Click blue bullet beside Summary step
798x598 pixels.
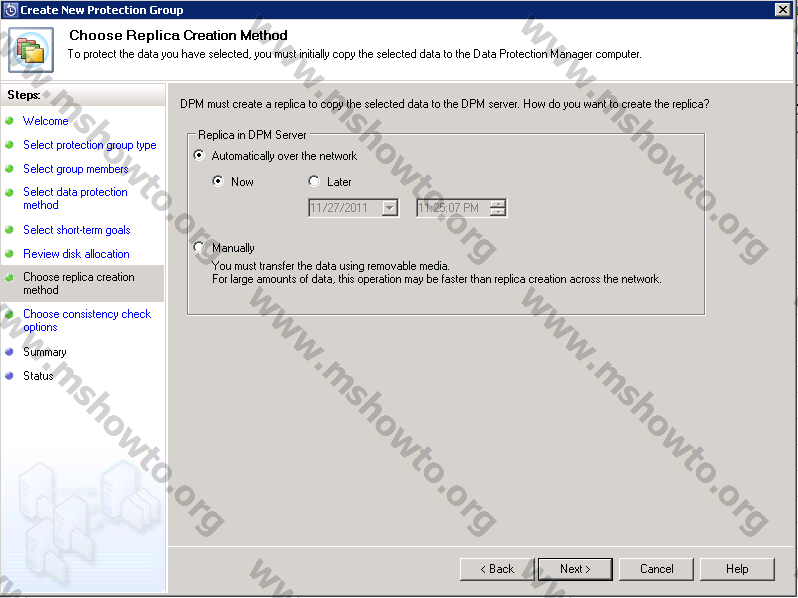click(10, 352)
